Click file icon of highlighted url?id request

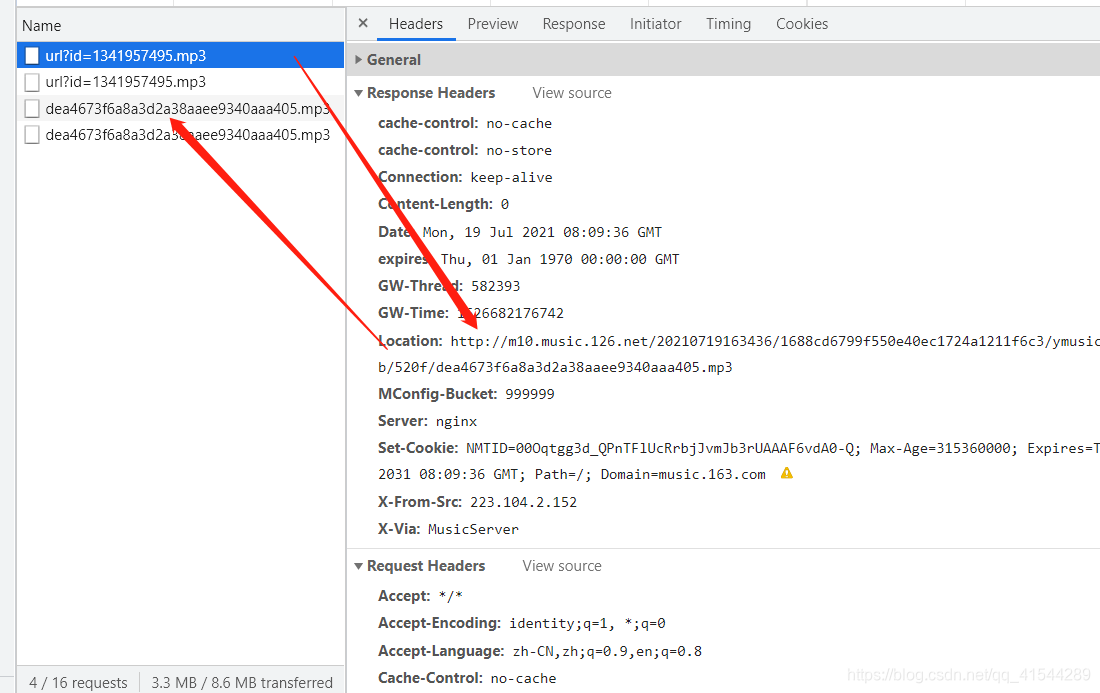[x=32, y=55]
